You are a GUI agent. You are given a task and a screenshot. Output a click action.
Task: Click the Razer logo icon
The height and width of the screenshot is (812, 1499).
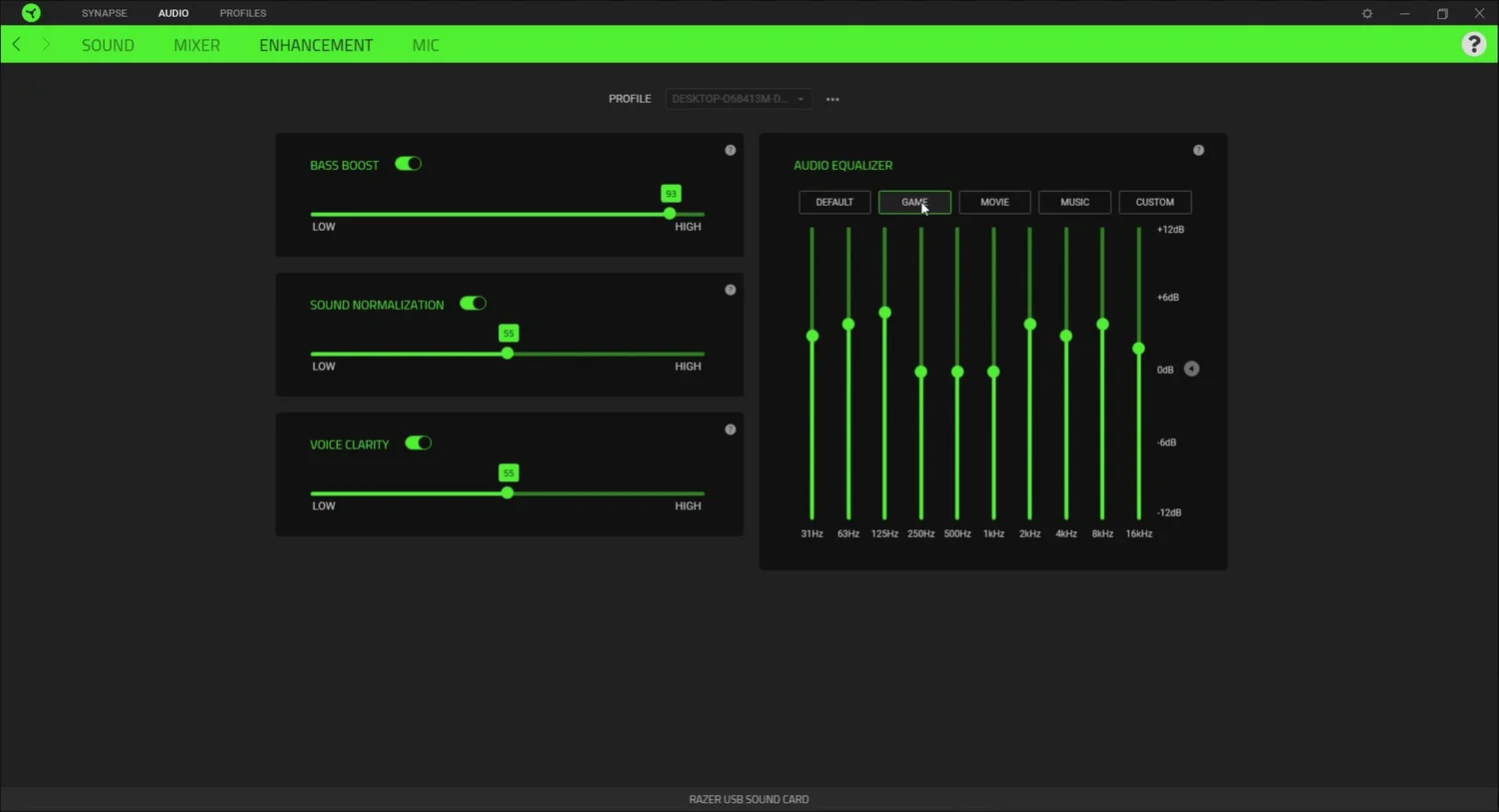[31, 13]
